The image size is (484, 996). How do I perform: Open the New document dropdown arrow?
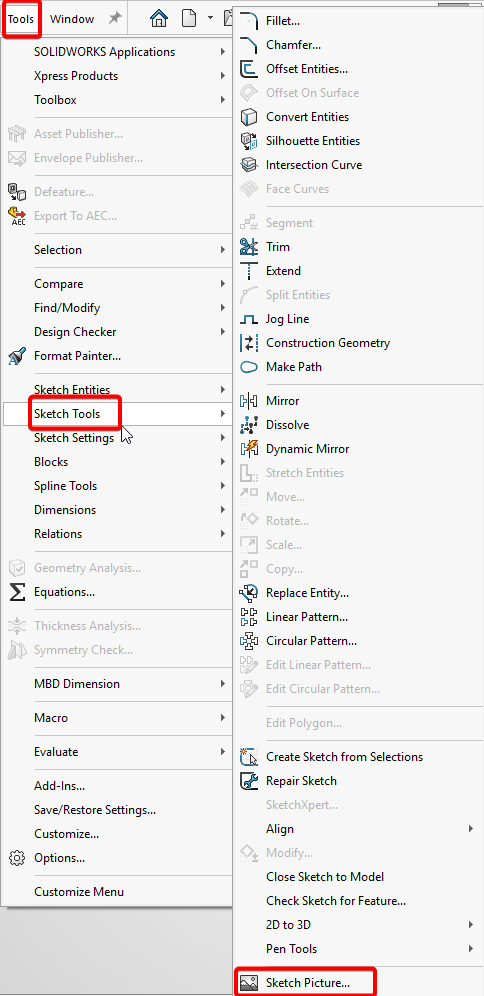pos(210,18)
